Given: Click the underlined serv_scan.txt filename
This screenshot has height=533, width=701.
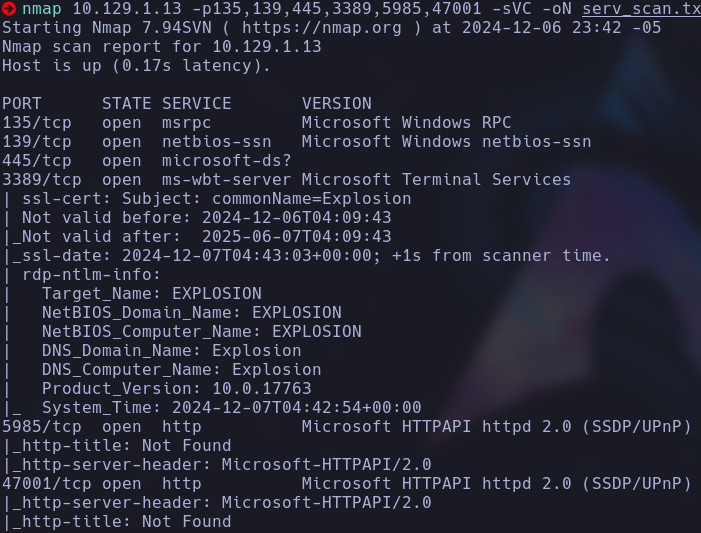Looking at the screenshot, I should pos(641,10).
